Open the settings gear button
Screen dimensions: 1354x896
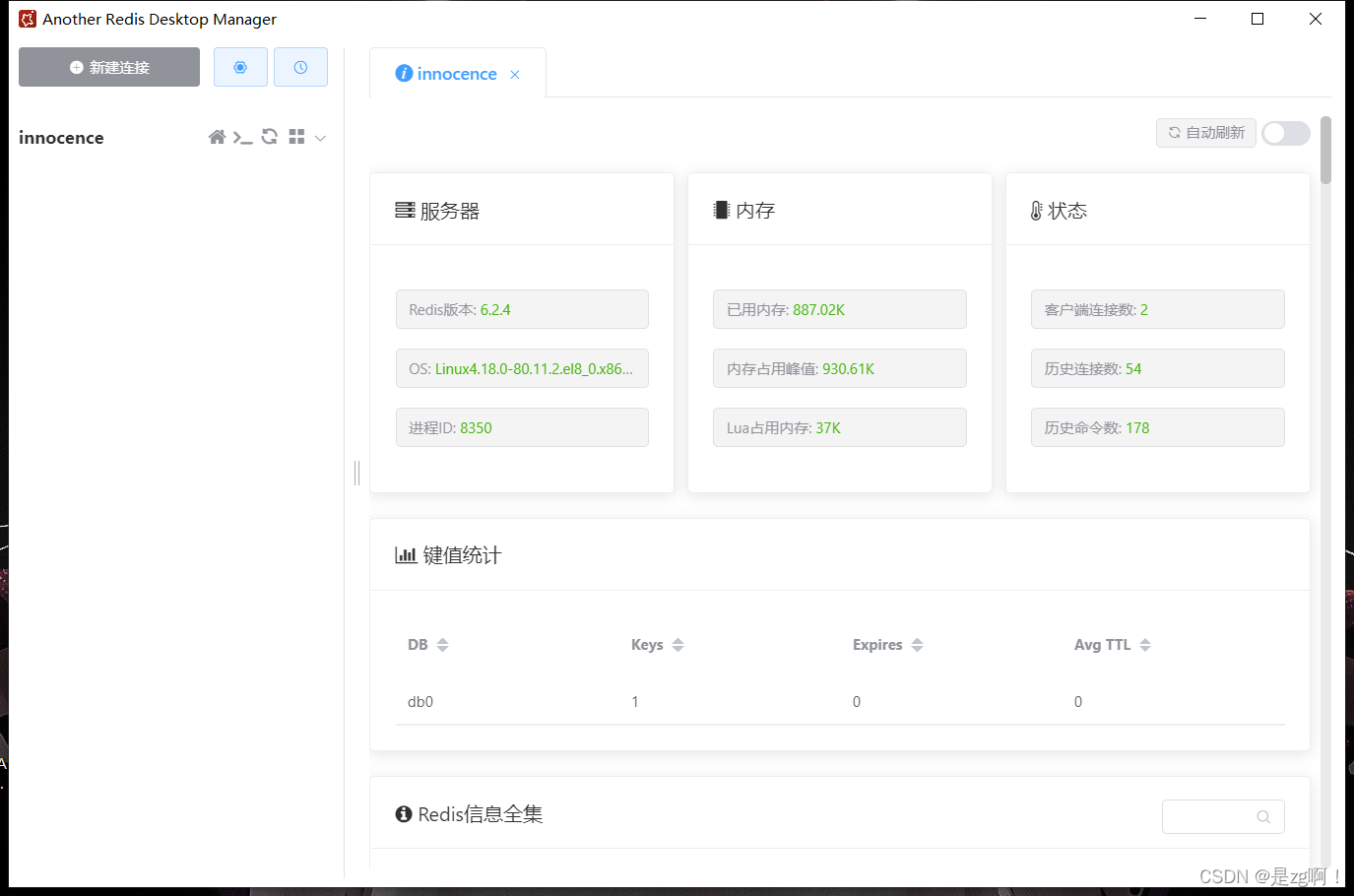pos(240,67)
